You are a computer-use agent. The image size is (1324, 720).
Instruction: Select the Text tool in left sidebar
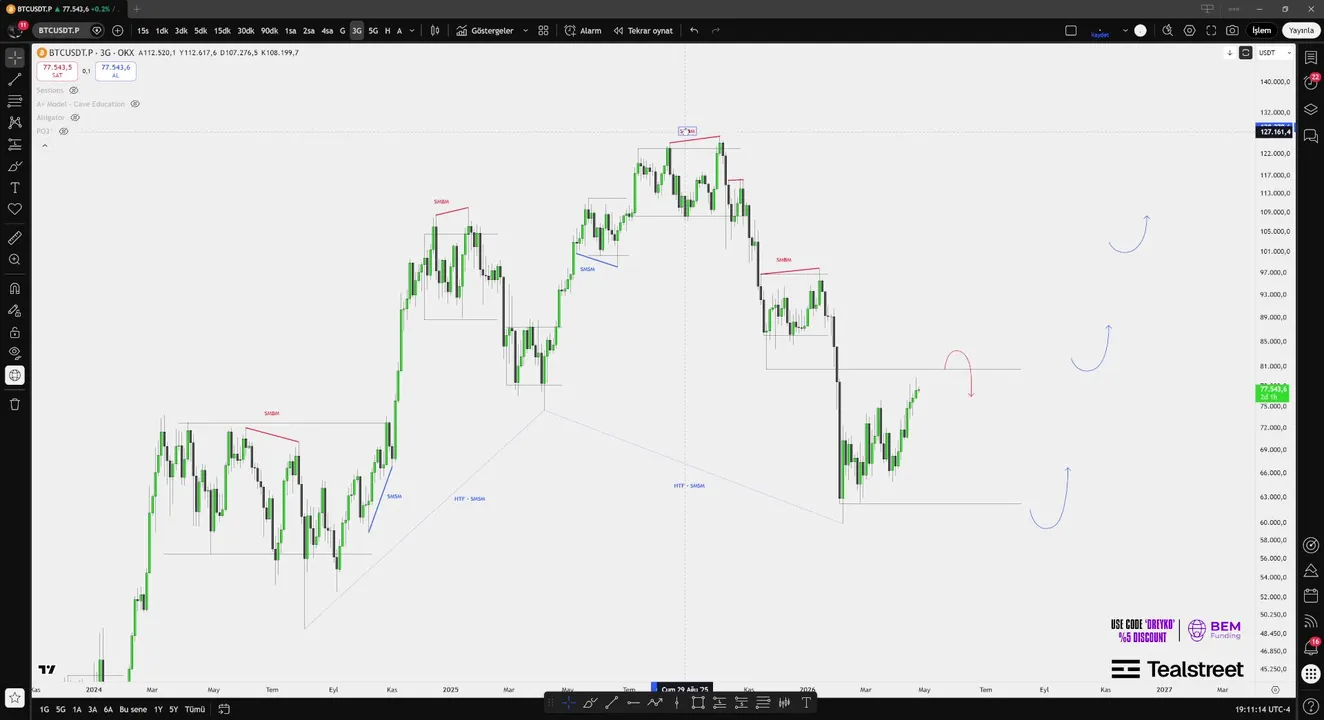pos(15,188)
